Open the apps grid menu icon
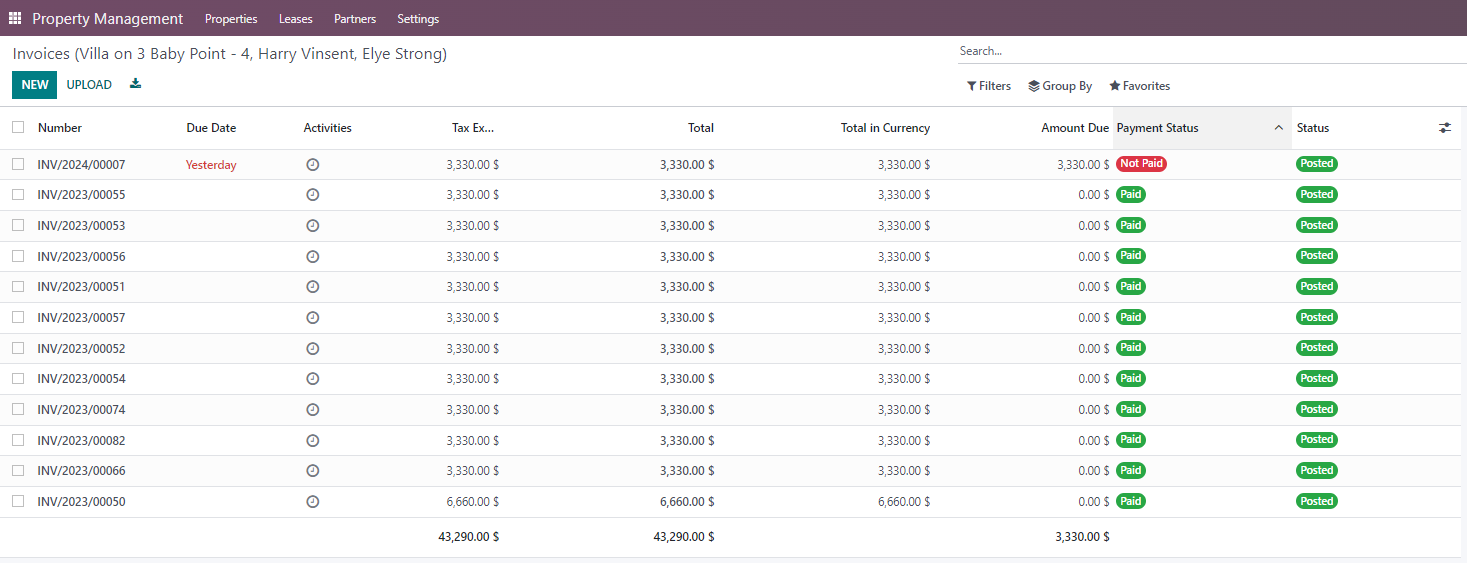The width and height of the screenshot is (1467, 563). click(15, 18)
